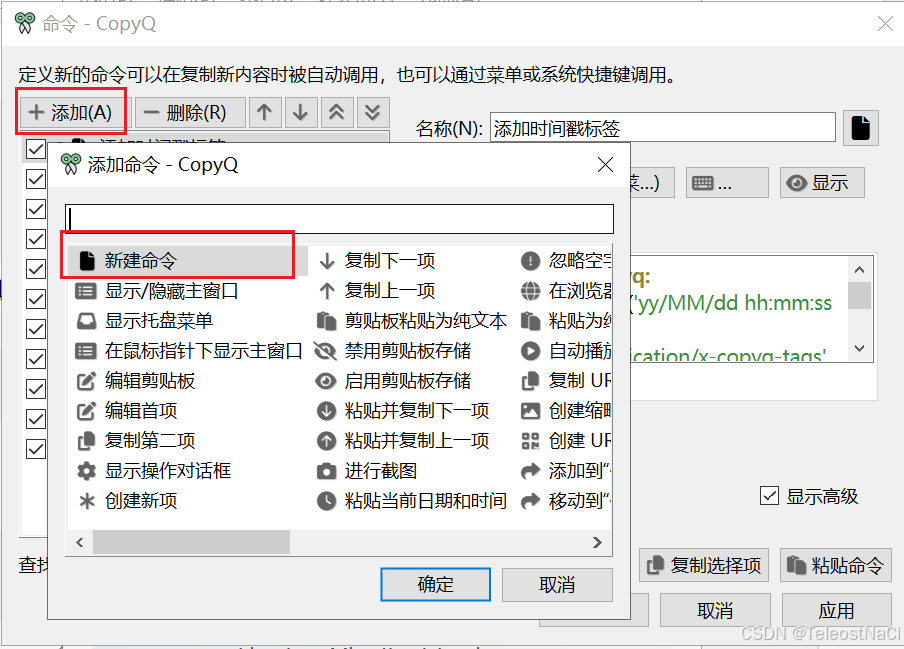This screenshot has width=904, height=649.
Task: Select 粘贴当前日期和时间 command
Action: coord(412,500)
